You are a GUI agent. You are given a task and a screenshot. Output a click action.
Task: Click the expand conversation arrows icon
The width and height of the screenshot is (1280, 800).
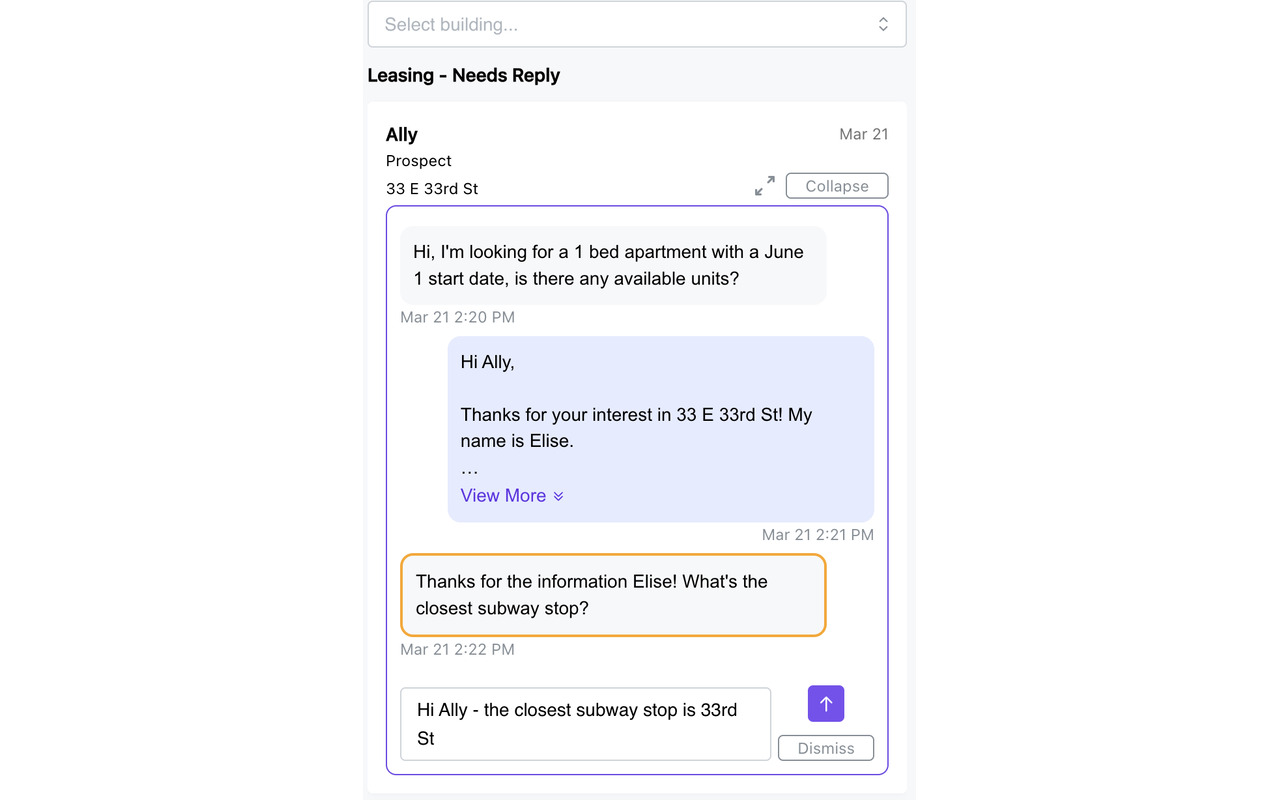click(x=765, y=186)
